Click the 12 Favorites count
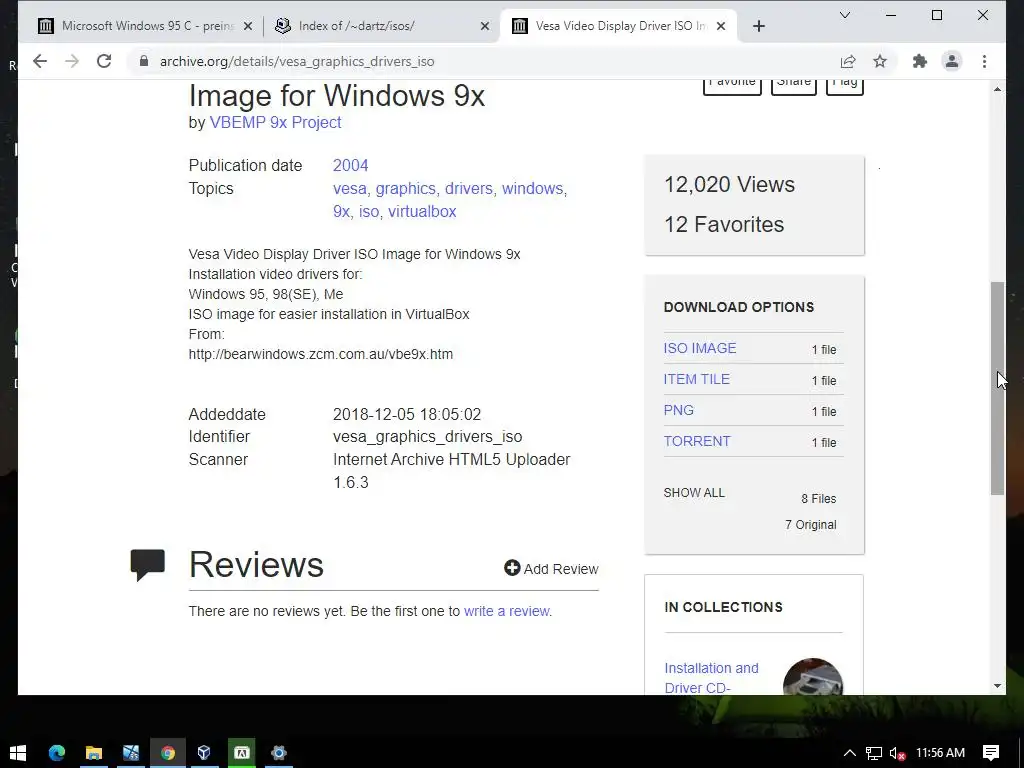The height and width of the screenshot is (768, 1024). point(724,224)
